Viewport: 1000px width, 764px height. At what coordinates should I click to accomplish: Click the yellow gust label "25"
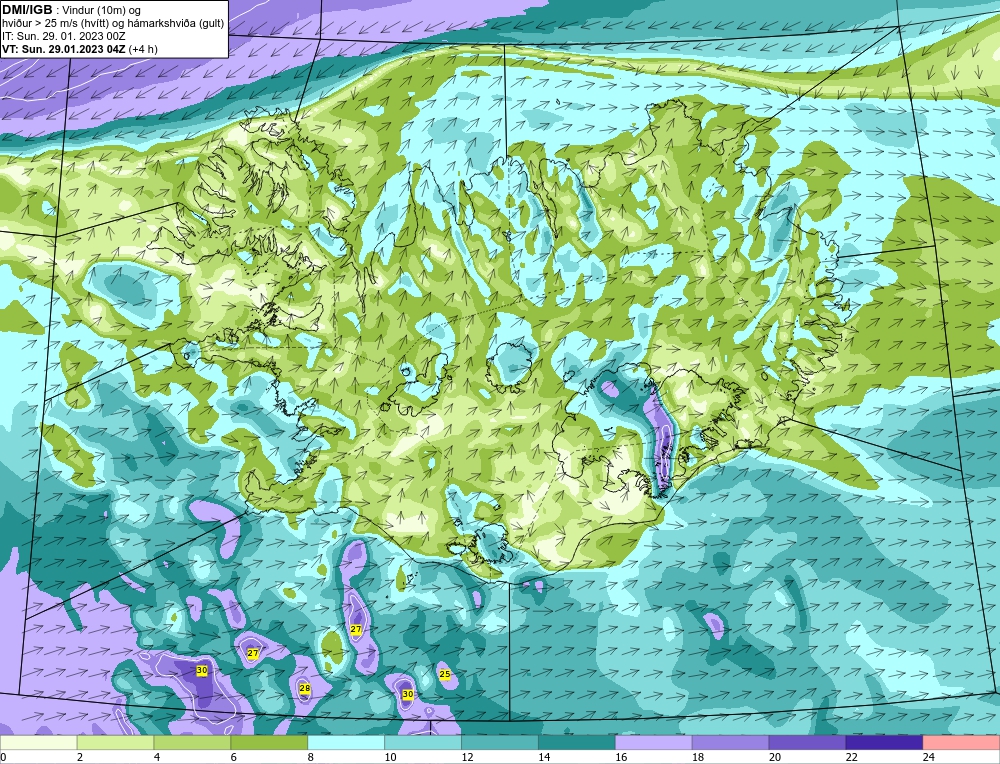click(445, 674)
